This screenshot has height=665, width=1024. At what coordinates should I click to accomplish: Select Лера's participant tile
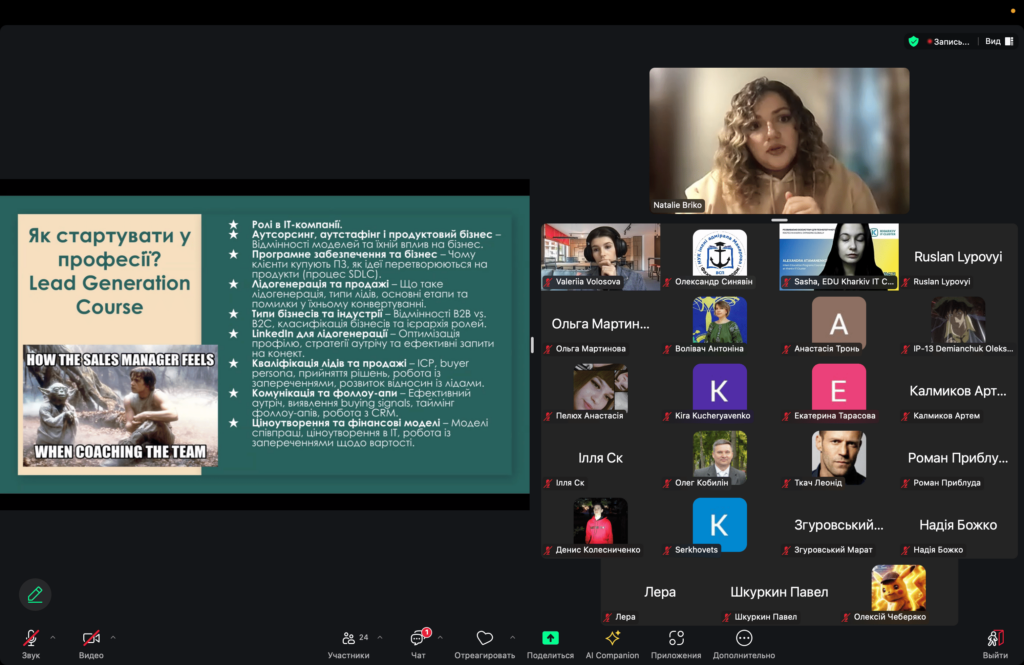660,592
